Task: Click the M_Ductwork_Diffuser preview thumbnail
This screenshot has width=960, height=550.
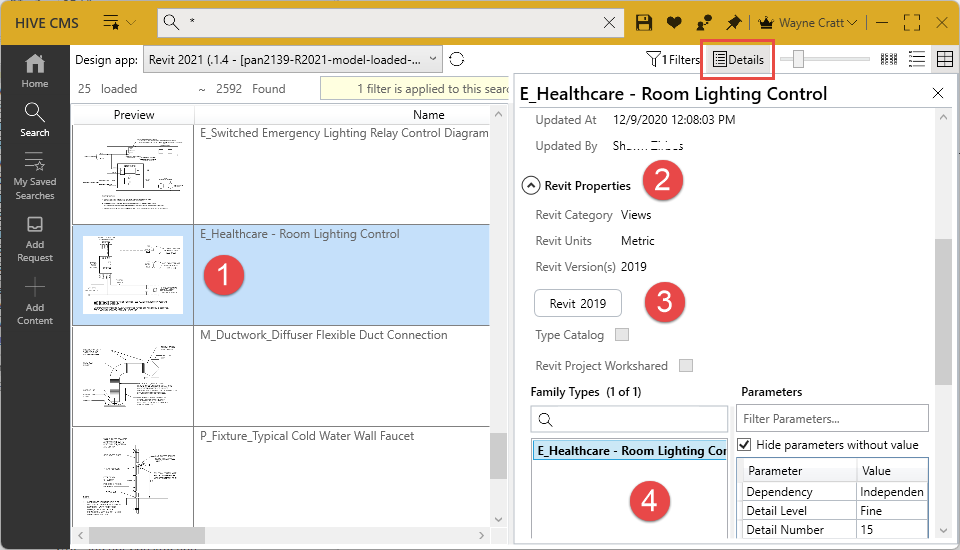Action: [x=133, y=376]
